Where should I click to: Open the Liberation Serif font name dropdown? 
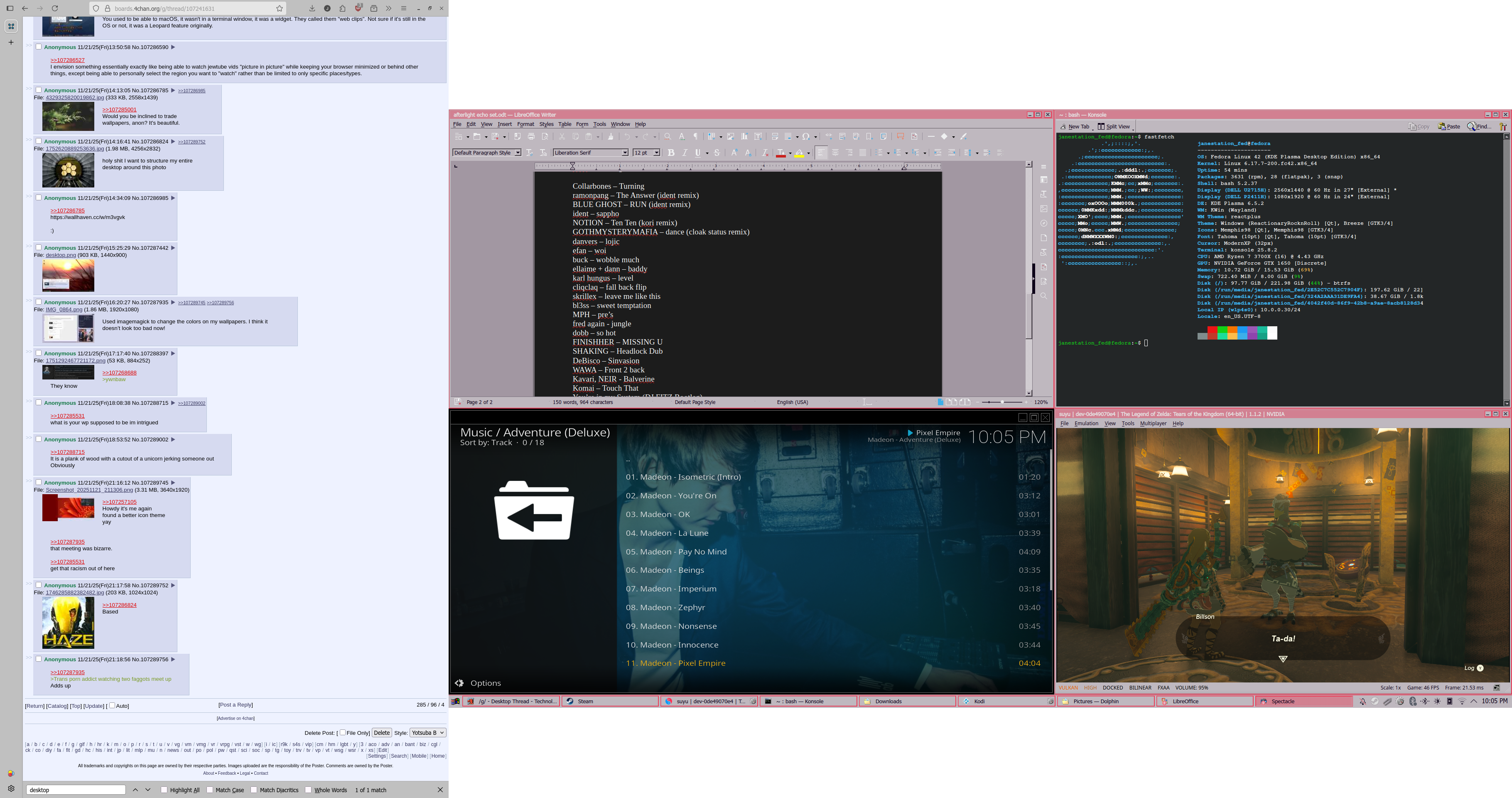pyautogui.click(x=624, y=153)
